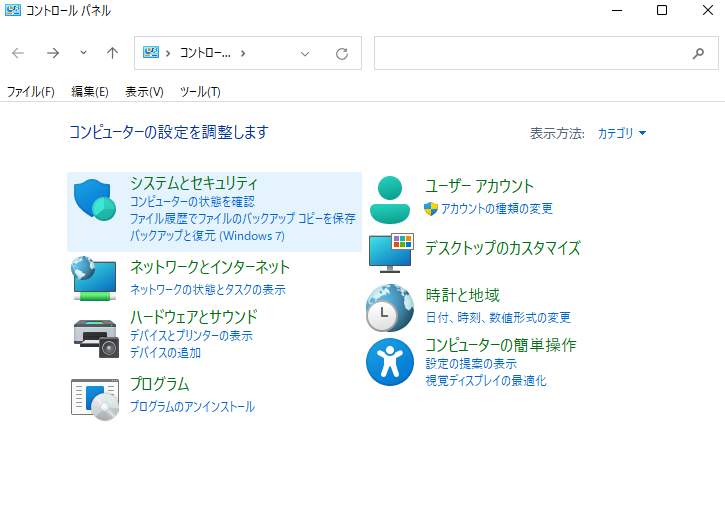
Task: Click the User Accounts person icon
Action: click(390, 199)
